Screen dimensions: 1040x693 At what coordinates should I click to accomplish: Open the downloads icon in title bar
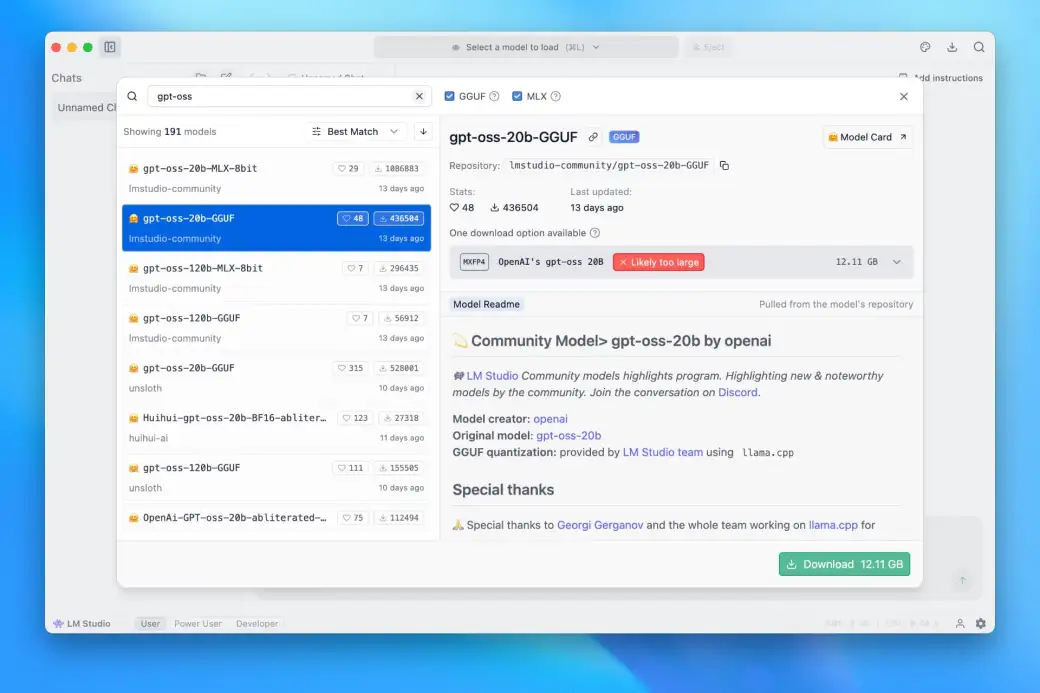pos(952,47)
